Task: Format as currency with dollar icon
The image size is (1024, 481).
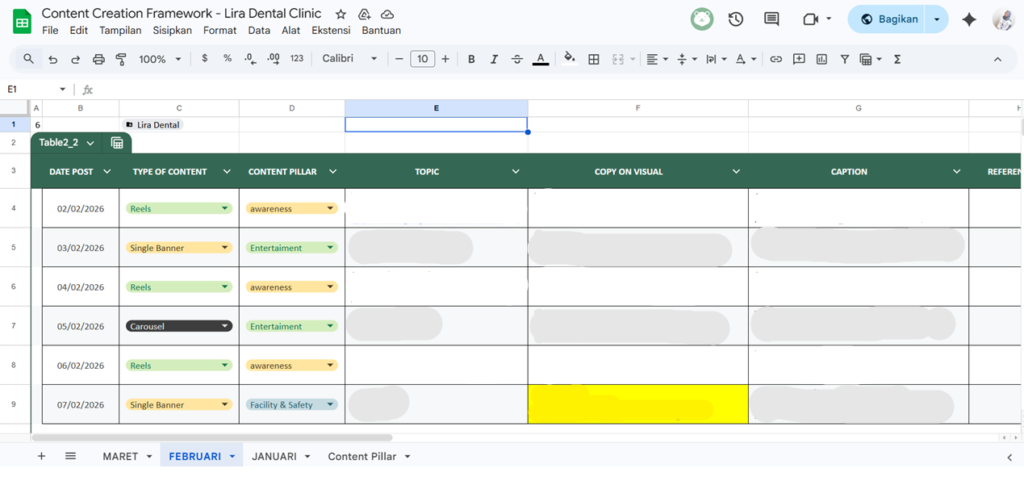Action: (204, 59)
